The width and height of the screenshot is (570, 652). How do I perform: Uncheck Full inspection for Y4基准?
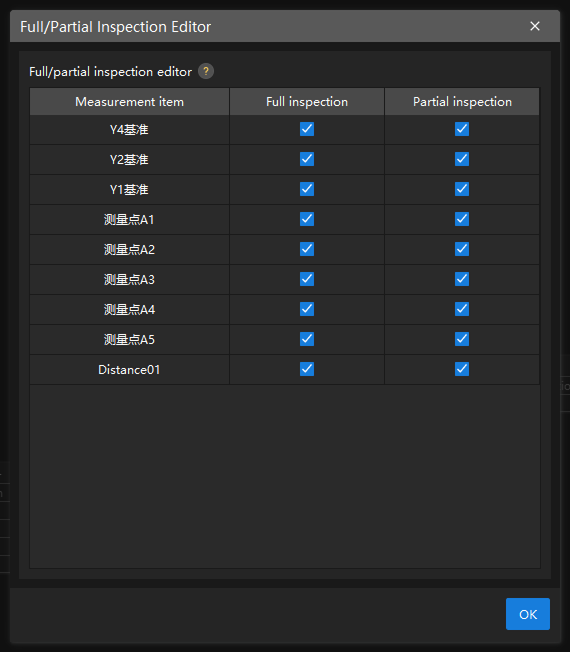307,129
